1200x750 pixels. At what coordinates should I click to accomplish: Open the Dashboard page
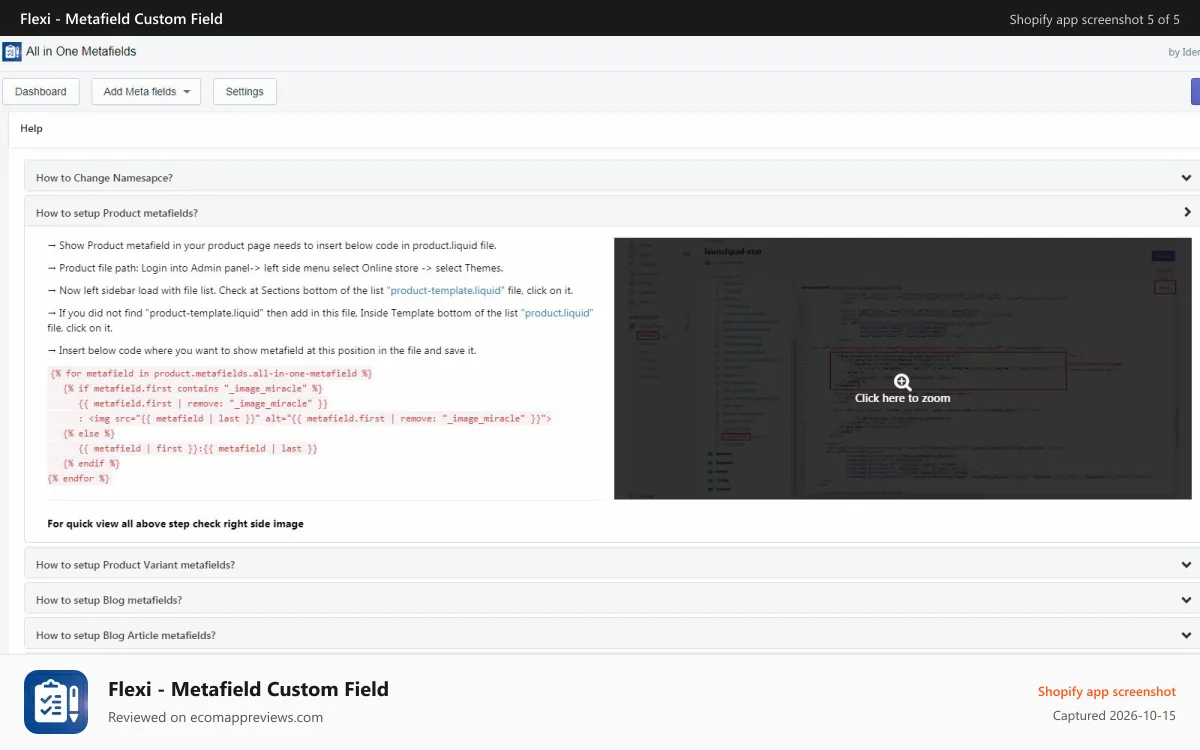tap(41, 92)
